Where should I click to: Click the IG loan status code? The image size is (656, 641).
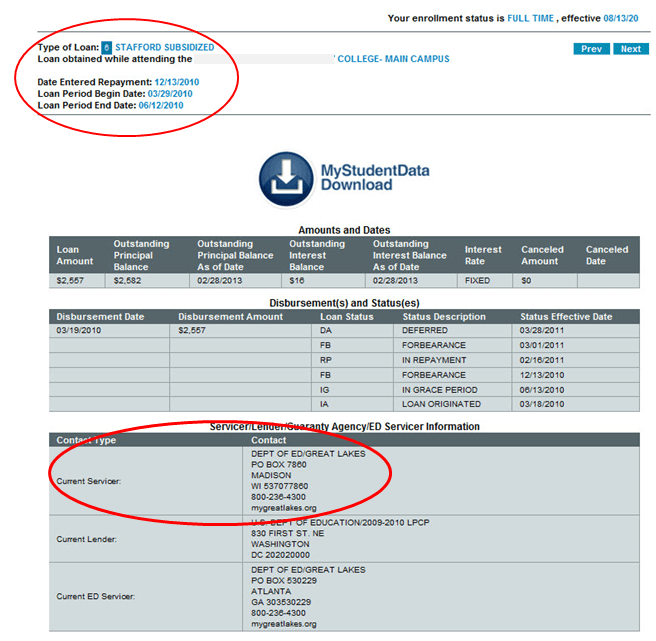click(x=324, y=390)
